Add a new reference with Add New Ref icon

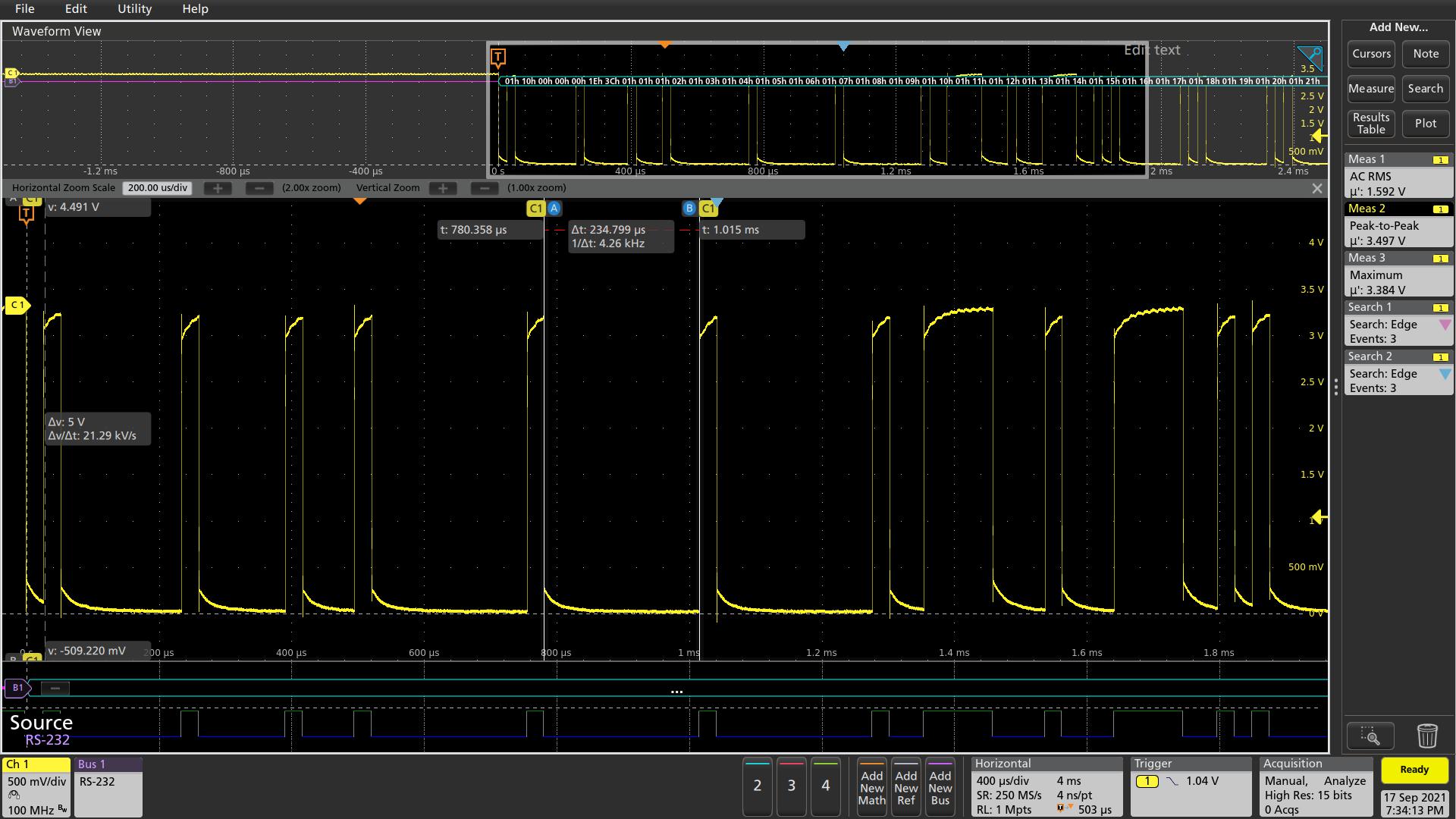(905, 787)
